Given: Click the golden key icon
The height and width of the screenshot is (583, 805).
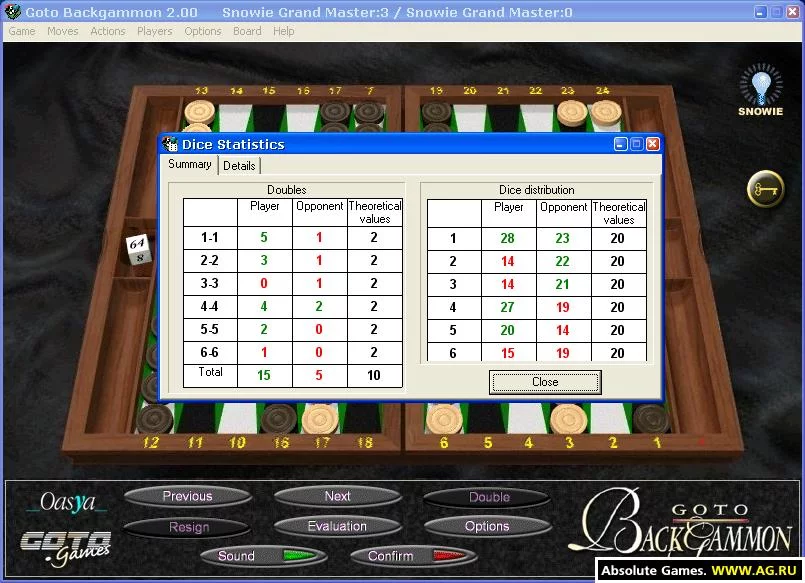Looking at the screenshot, I should point(765,189).
